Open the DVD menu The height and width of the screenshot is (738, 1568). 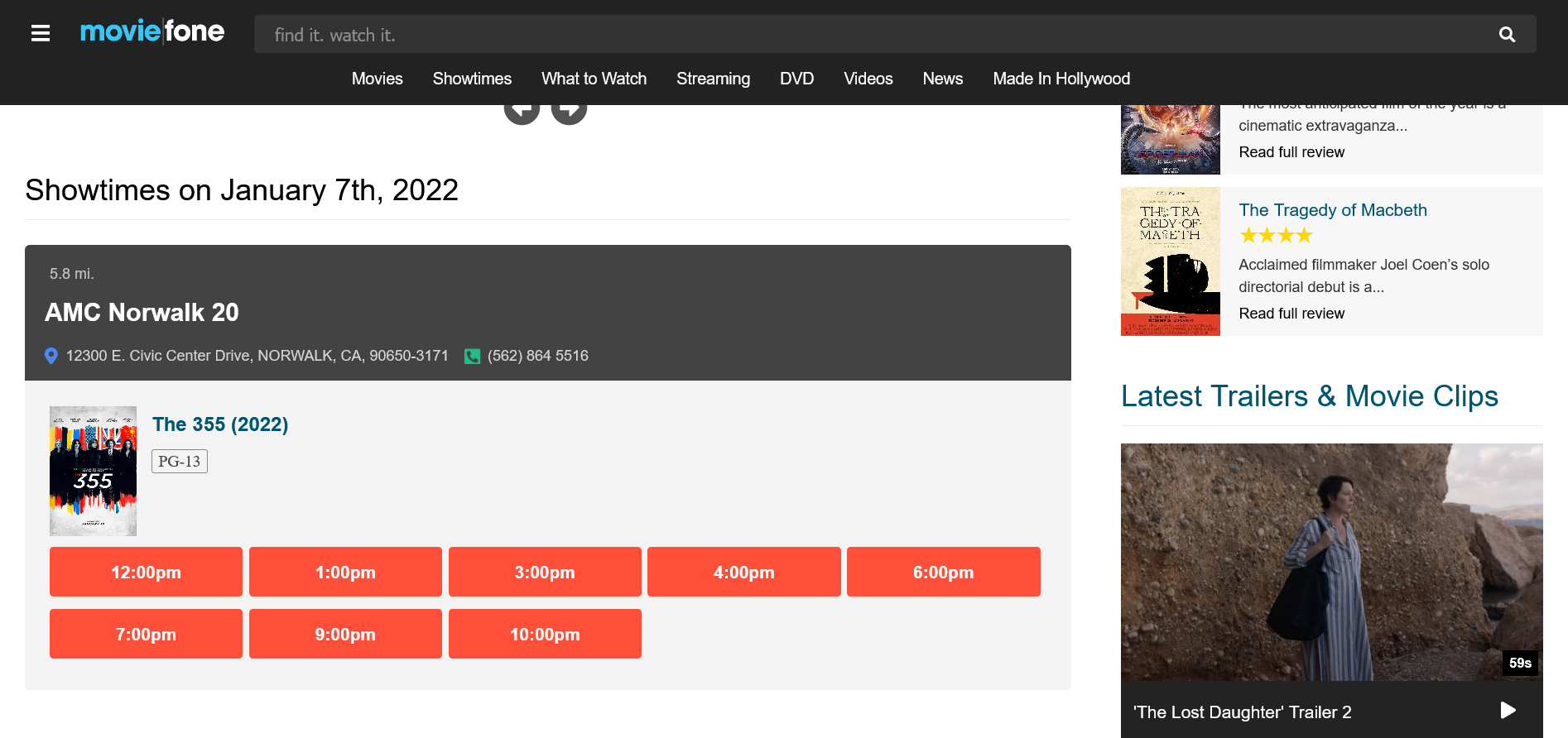click(x=796, y=79)
